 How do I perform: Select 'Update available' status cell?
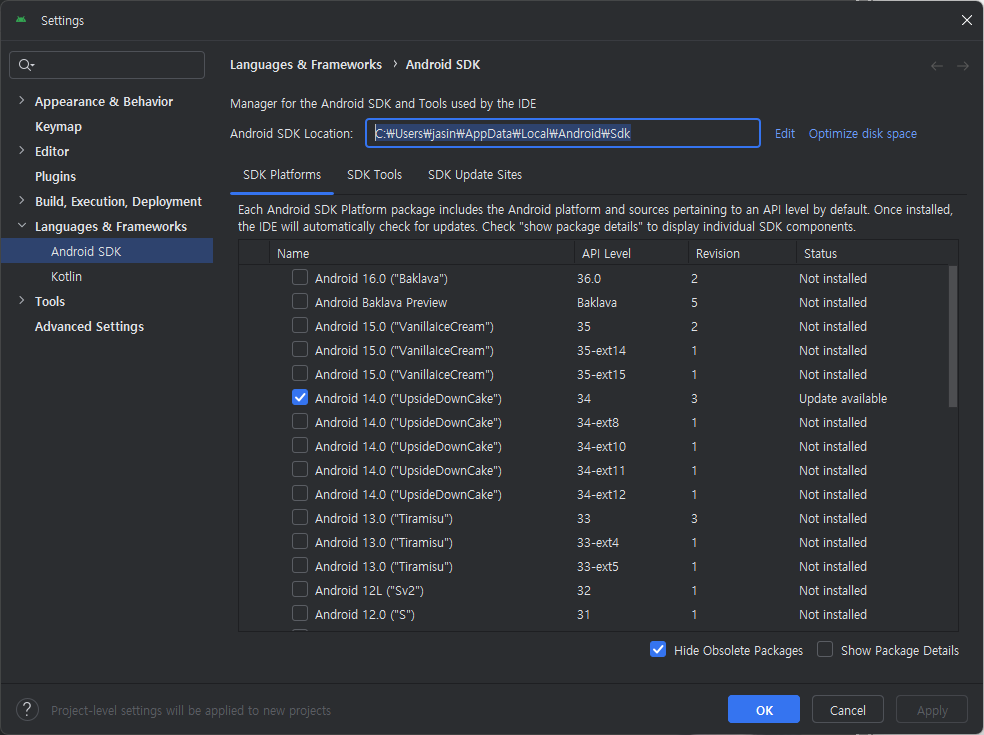pyautogui.click(x=843, y=399)
